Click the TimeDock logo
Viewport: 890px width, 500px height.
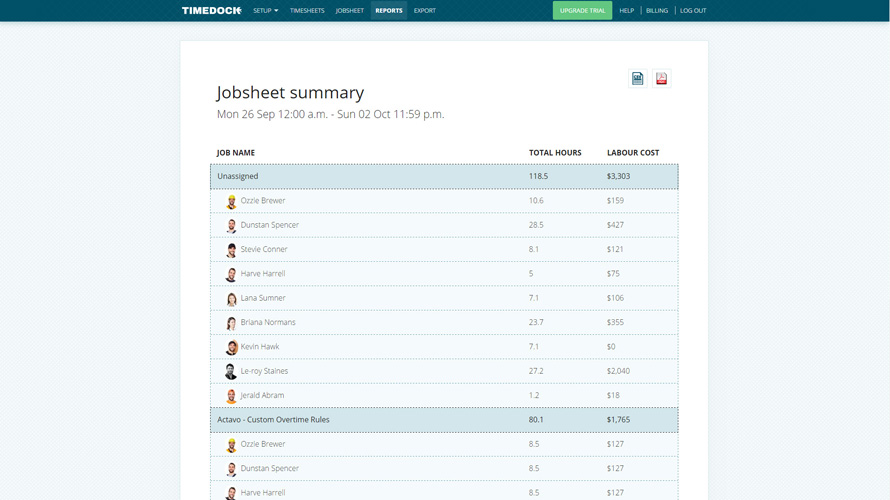pyautogui.click(x=211, y=11)
